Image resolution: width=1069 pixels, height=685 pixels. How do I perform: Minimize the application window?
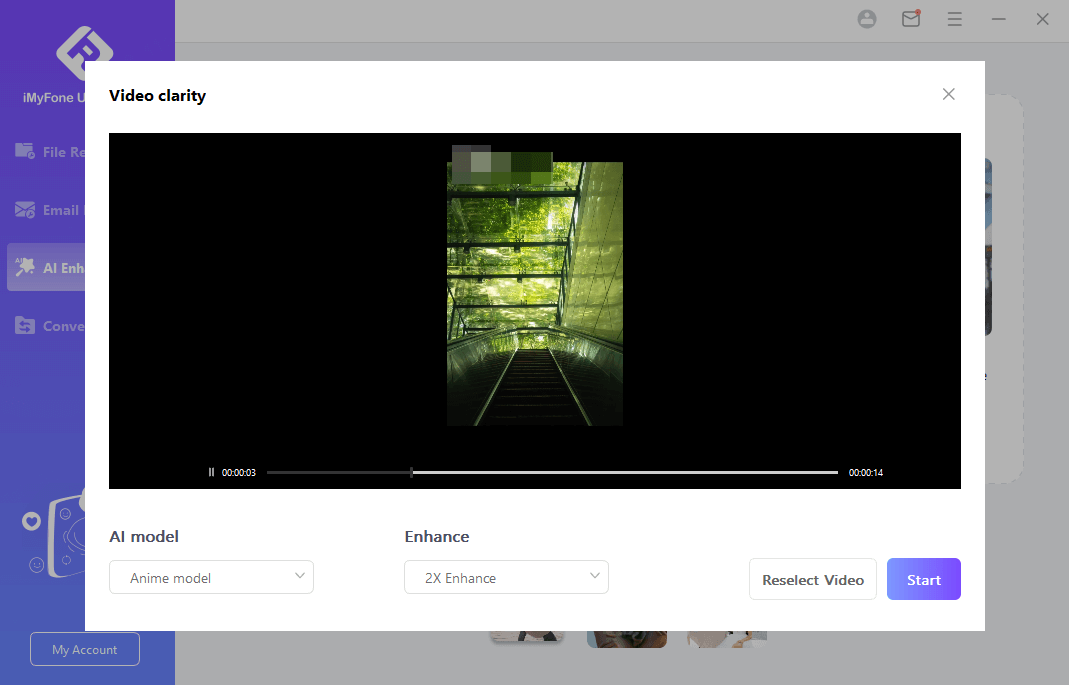(x=998, y=19)
